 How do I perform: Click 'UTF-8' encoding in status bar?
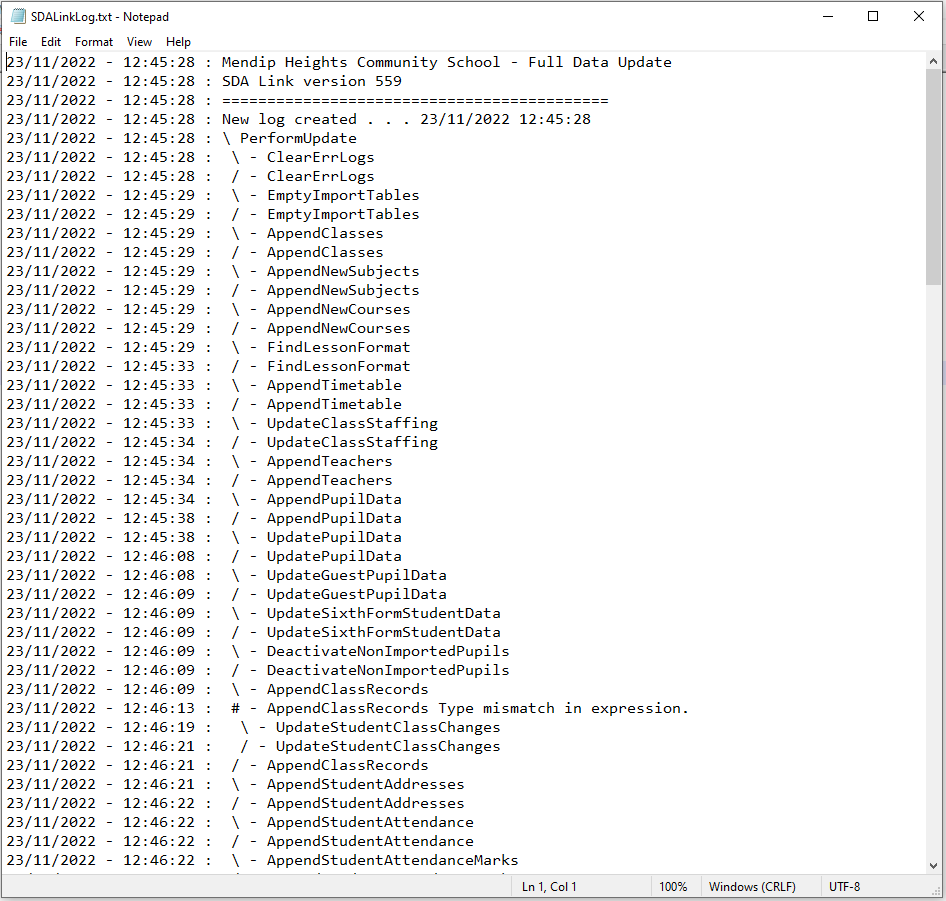click(x=844, y=887)
